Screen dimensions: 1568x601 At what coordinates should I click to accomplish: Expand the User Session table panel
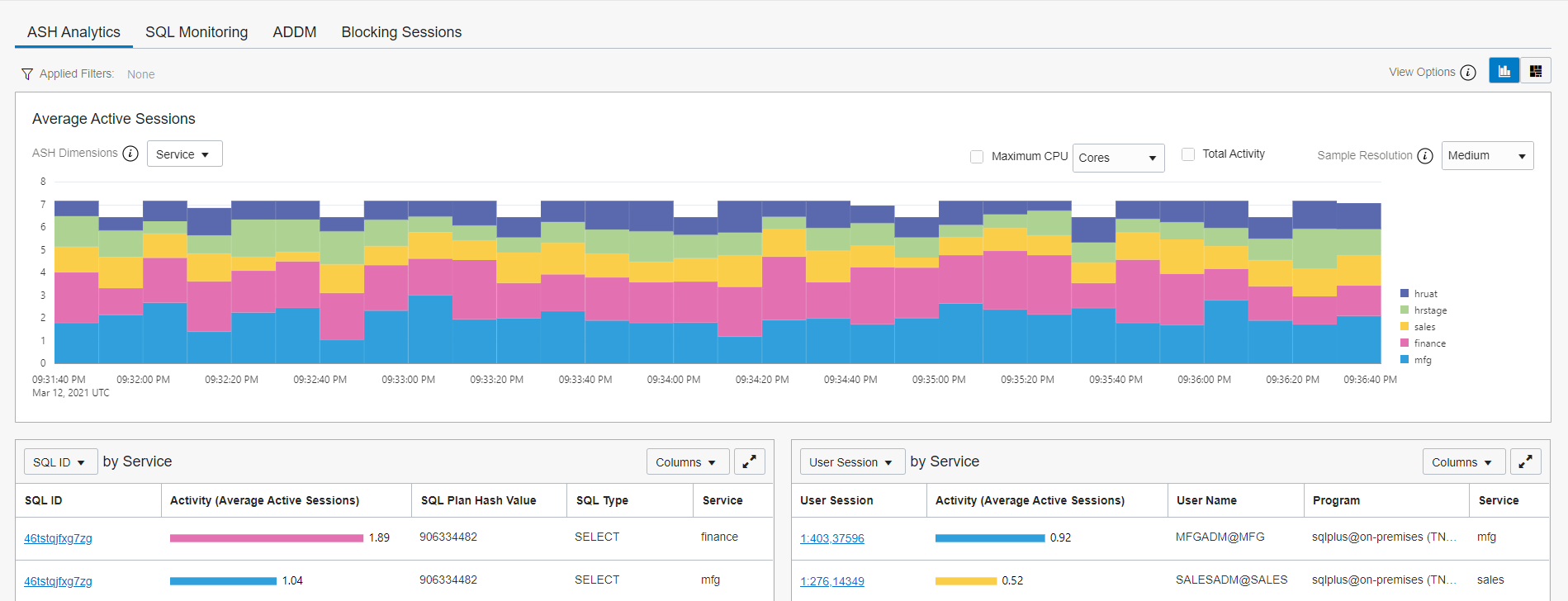point(1525,462)
